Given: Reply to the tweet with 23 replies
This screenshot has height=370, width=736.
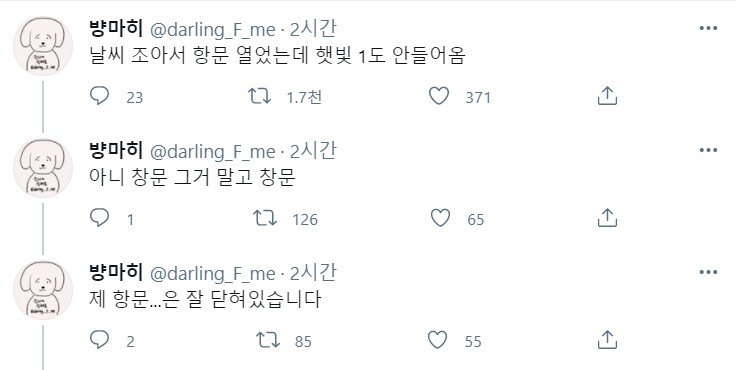Looking at the screenshot, I should coord(99,96).
